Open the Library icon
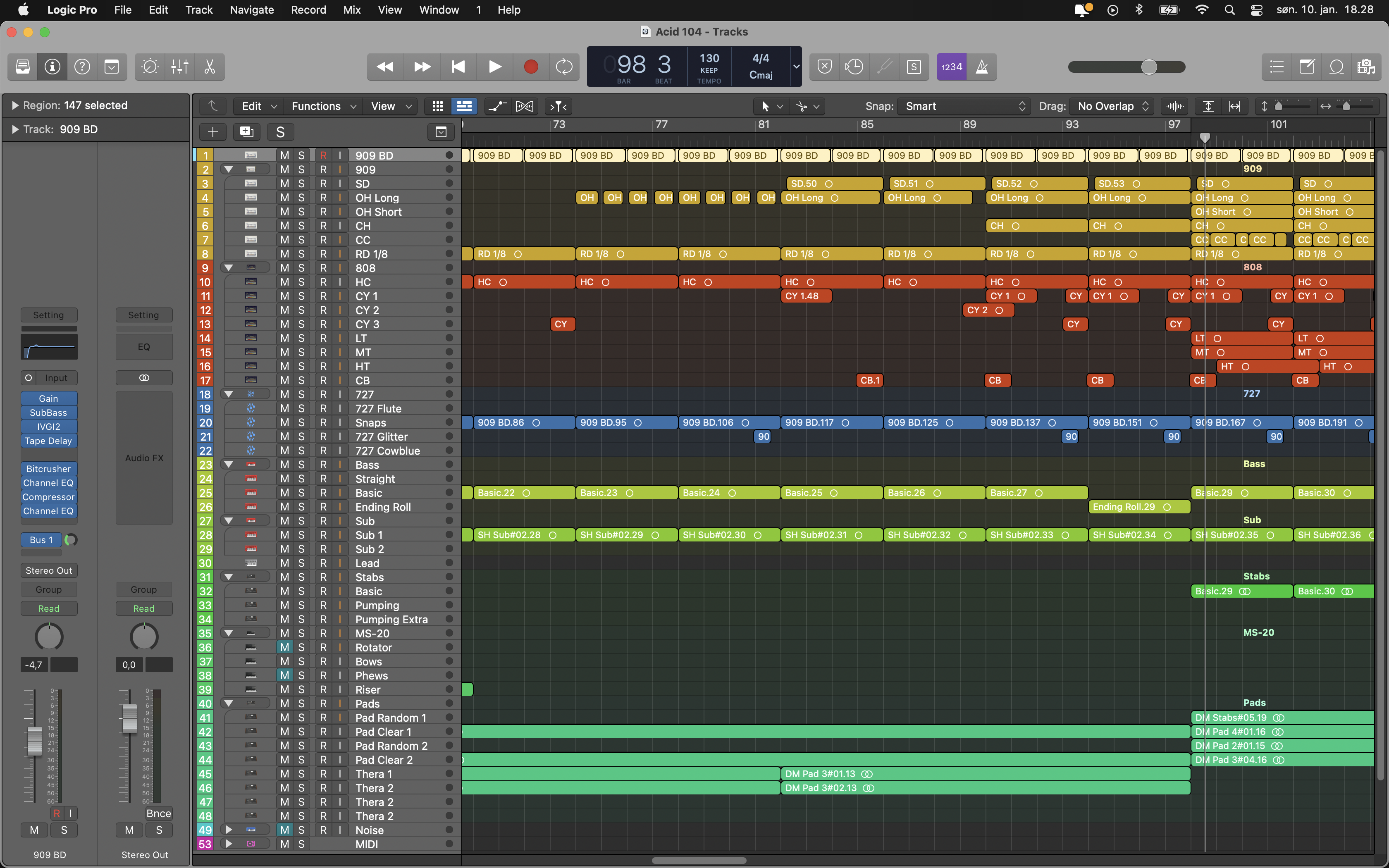Viewport: 1389px width, 868px height. pos(23,67)
